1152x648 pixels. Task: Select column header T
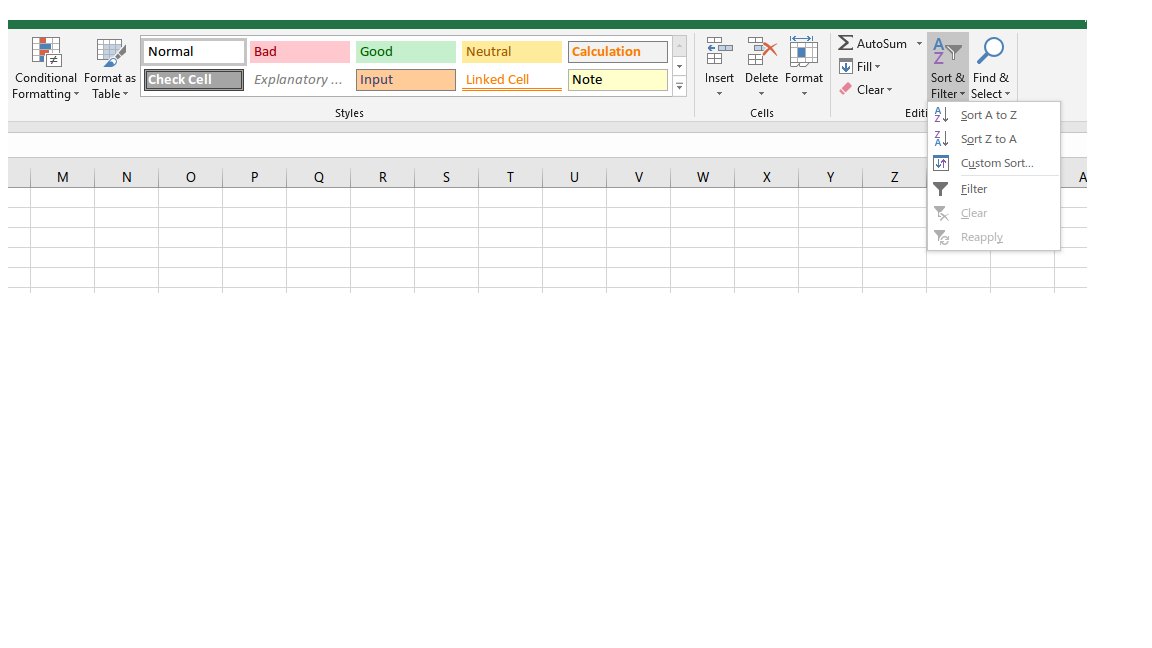510,177
